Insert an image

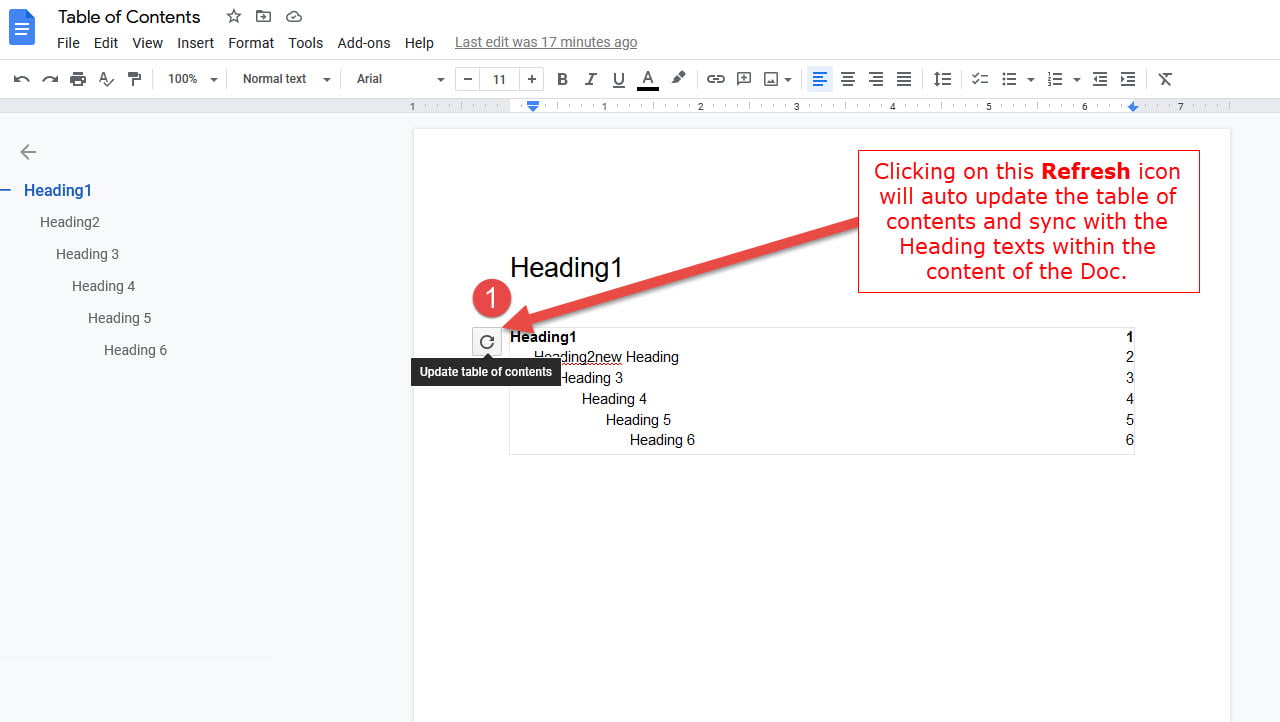[x=771, y=79]
